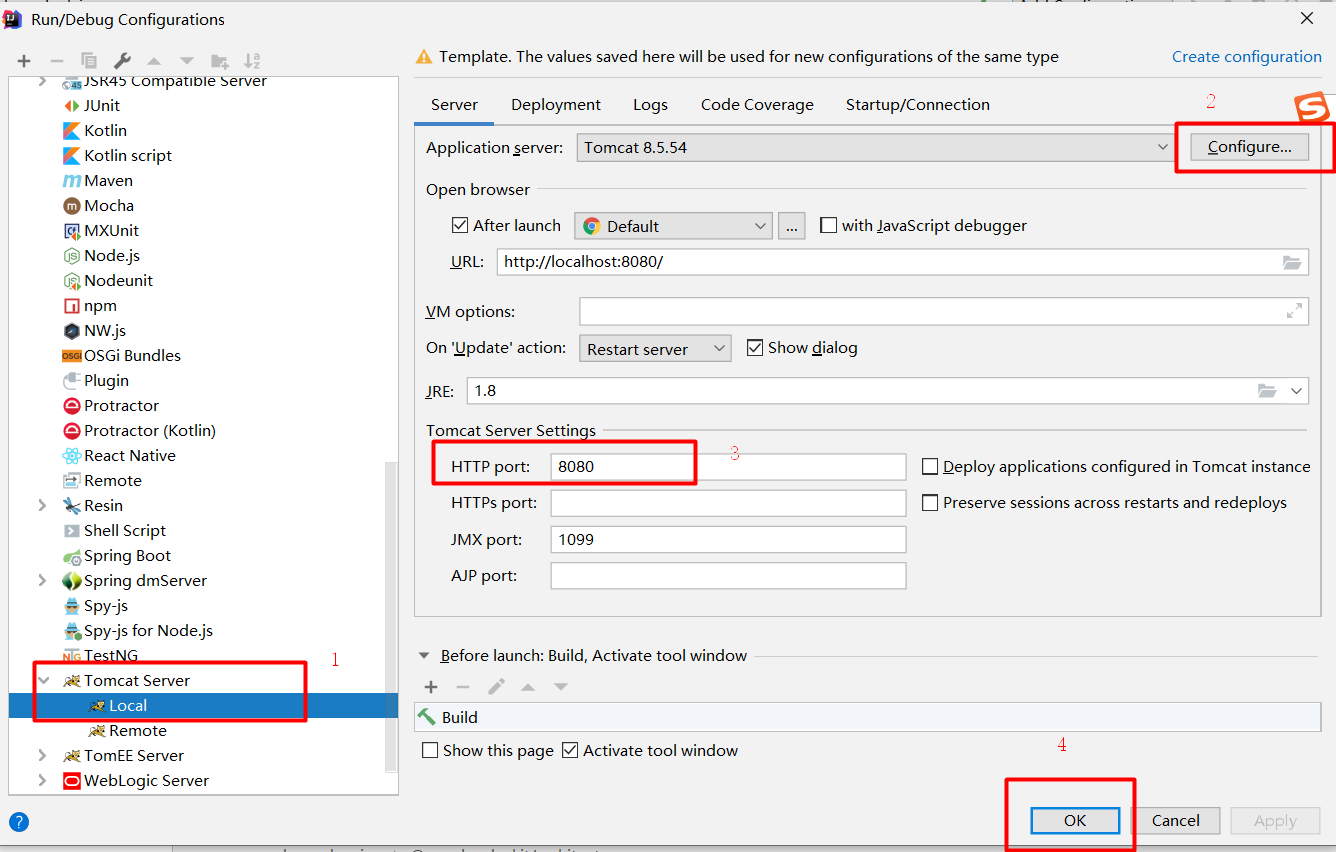Image resolution: width=1336 pixels, height=852 pixels.
Task: Click the Add New Configuration plus icon
Action: point(24,61)
